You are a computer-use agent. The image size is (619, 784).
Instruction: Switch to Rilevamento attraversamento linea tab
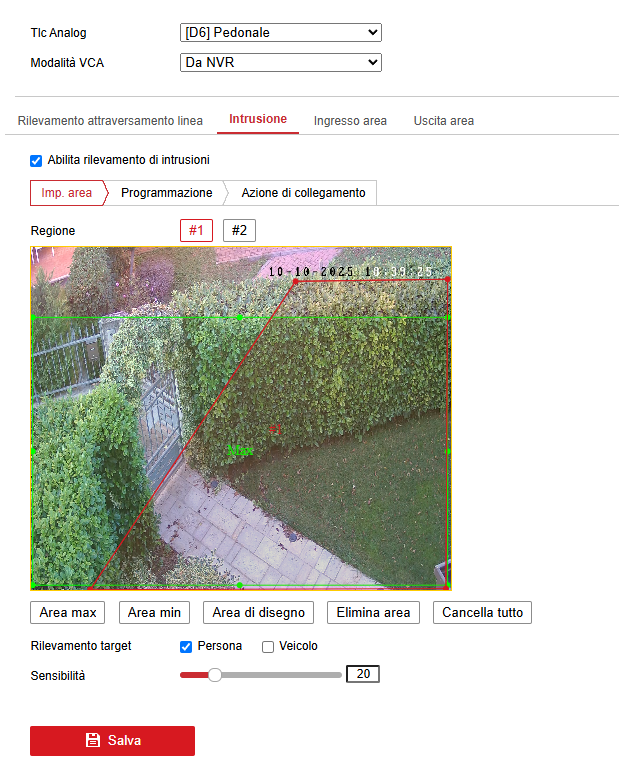[x=110, y=121]
